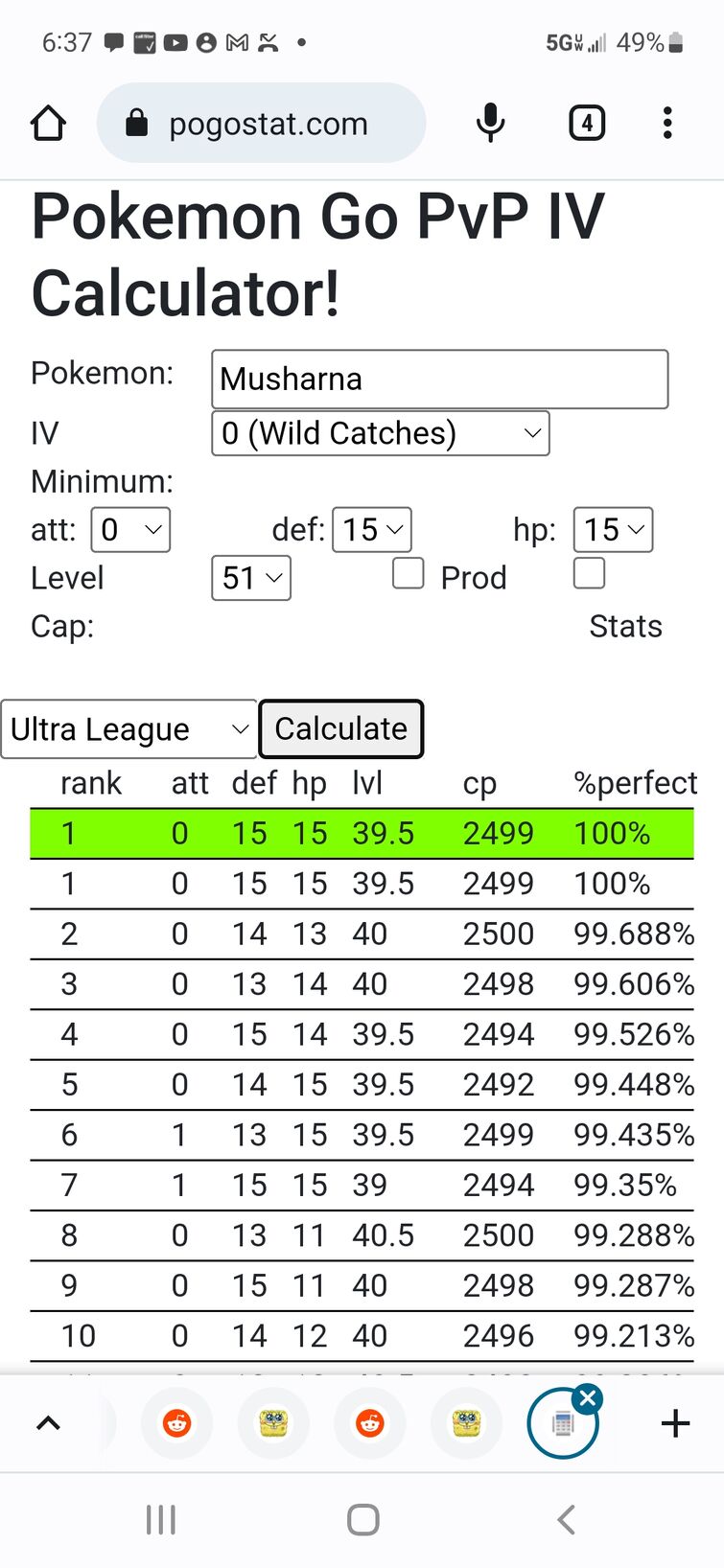Viewport: 724px width, 1568px height.
Task: Close the active calculator tab in the tab strip
Action: point(588,1398)
